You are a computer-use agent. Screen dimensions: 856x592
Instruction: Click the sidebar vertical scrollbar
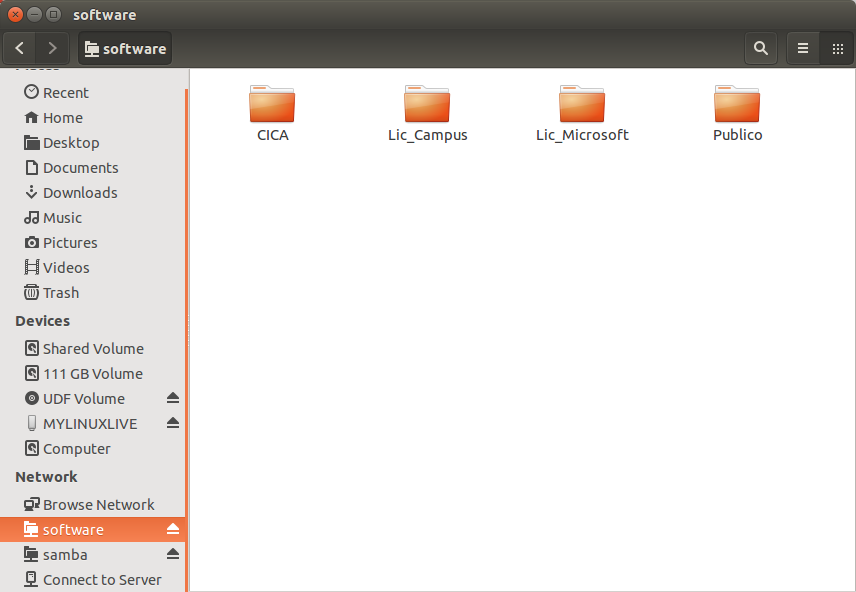[187, 339]
